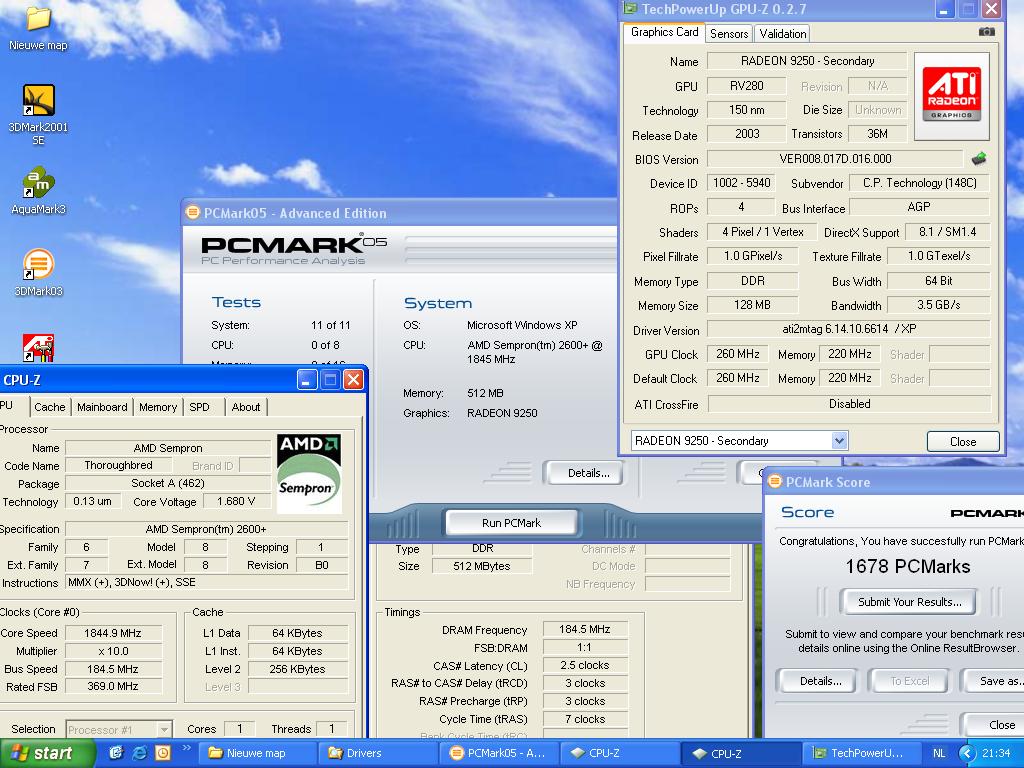The height and width of the screenshot is (768, 1024).
Task: Click the first quick launch icon next to Start
Action: [116, 753]
